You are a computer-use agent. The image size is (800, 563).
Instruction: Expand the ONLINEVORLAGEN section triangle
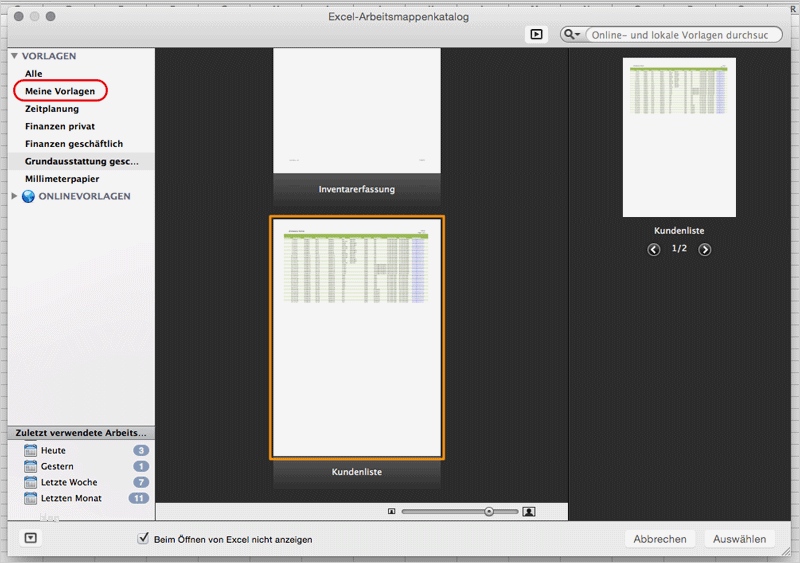coord(14,196)
